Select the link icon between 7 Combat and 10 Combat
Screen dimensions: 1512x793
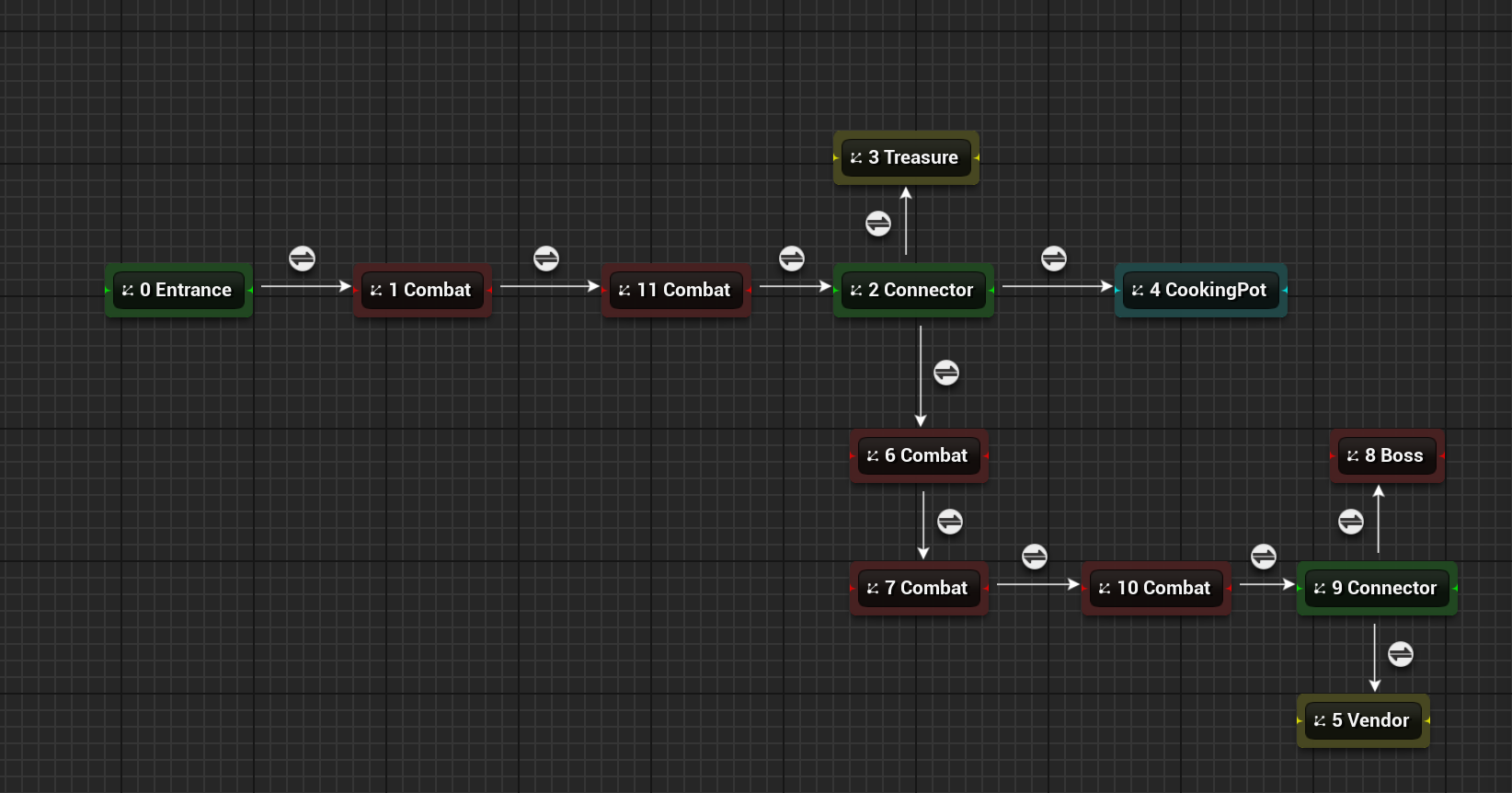tap(1035, 557)
